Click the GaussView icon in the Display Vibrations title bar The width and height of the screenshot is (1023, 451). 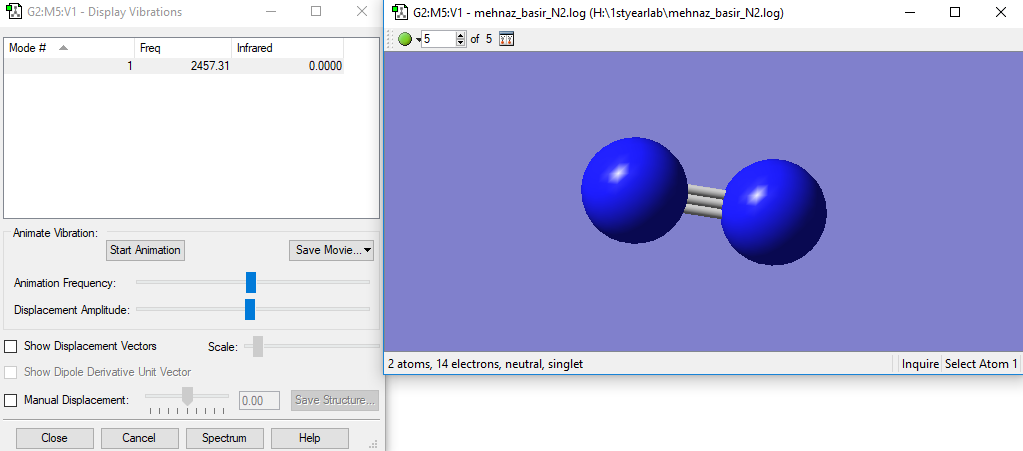pos(12,12)
